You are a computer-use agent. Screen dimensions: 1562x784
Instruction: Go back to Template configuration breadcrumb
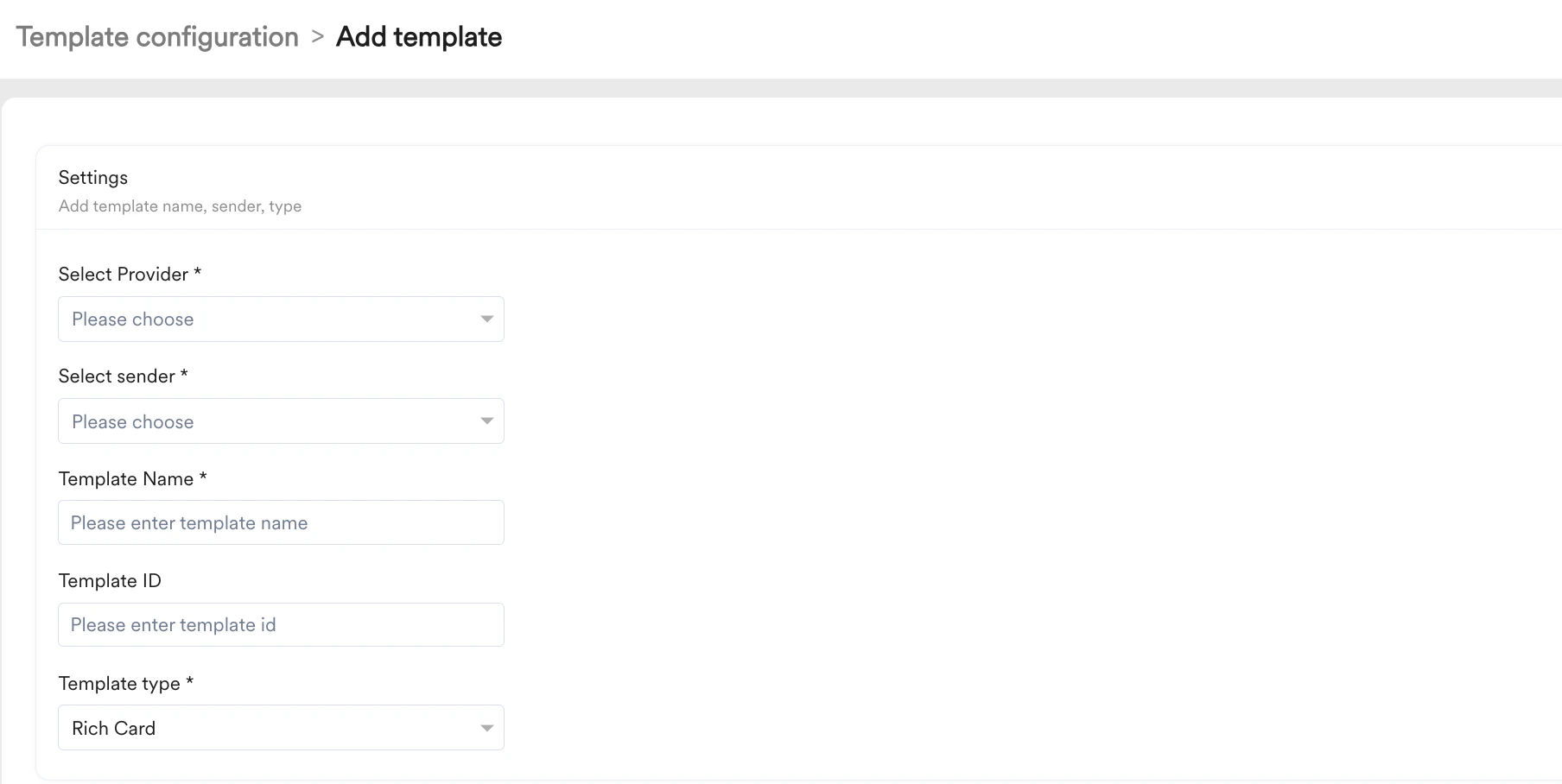pos(157,37)
